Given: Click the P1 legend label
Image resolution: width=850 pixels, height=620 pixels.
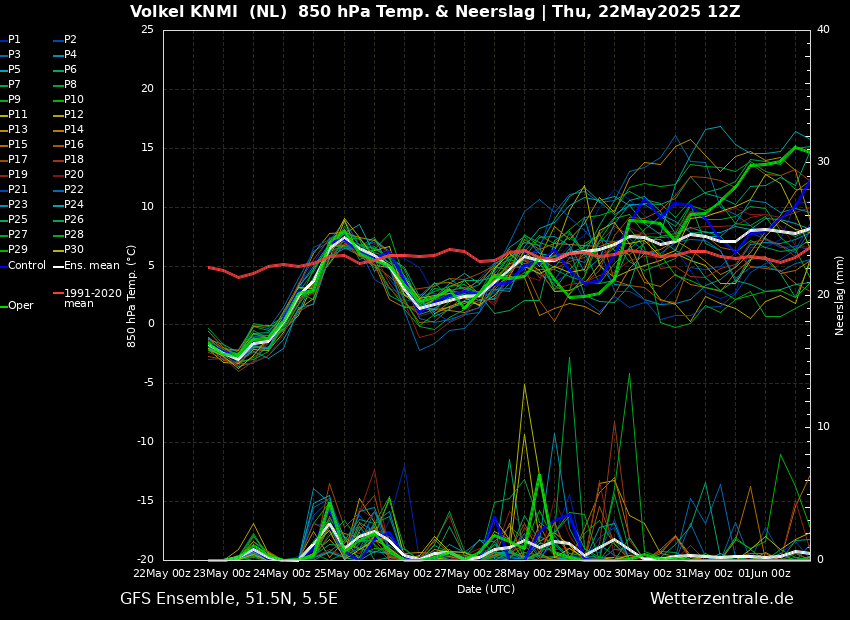Looking at the screenshot, I should point(14,40).
